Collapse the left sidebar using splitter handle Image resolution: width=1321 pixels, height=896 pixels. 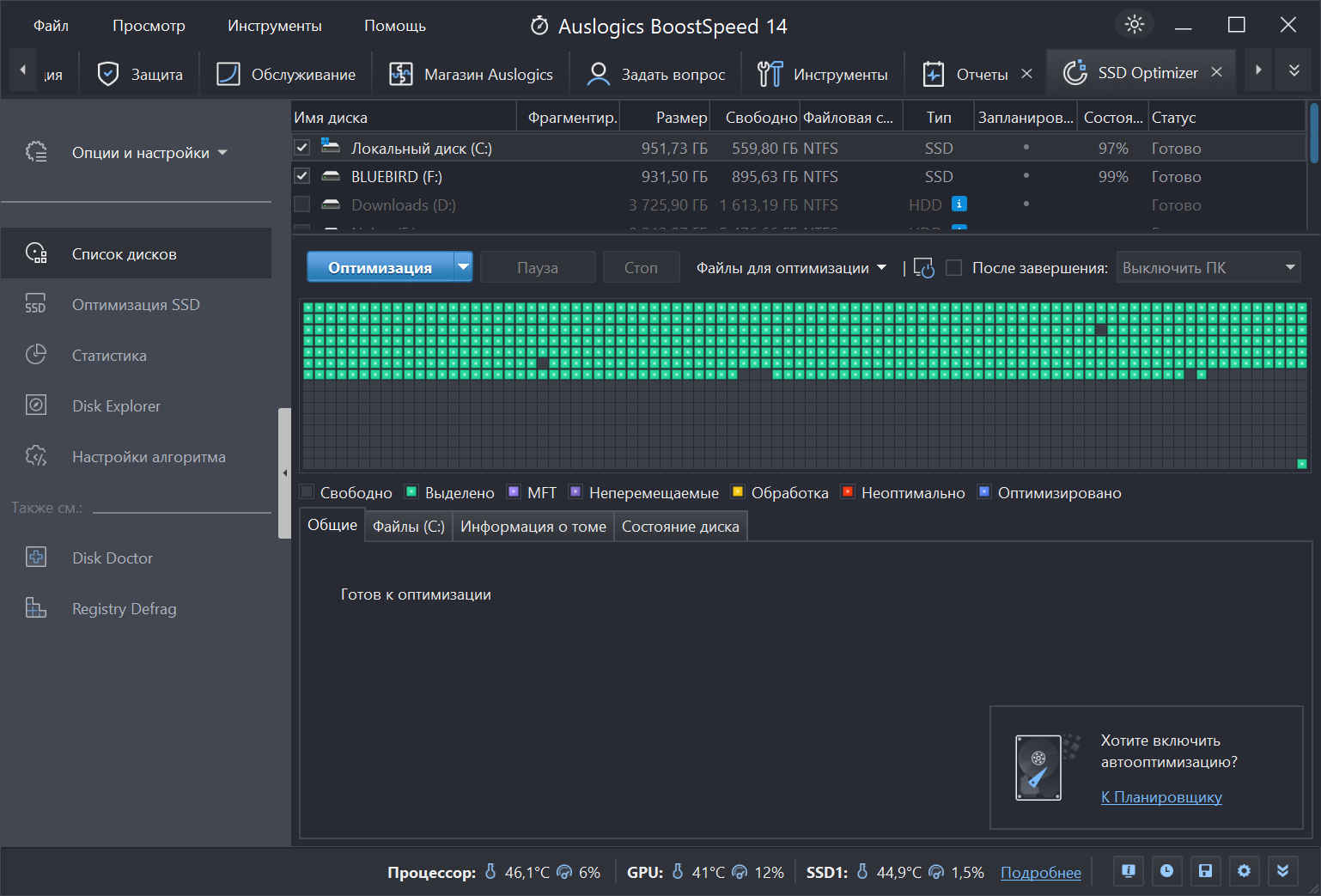click(x=284, y=472)
